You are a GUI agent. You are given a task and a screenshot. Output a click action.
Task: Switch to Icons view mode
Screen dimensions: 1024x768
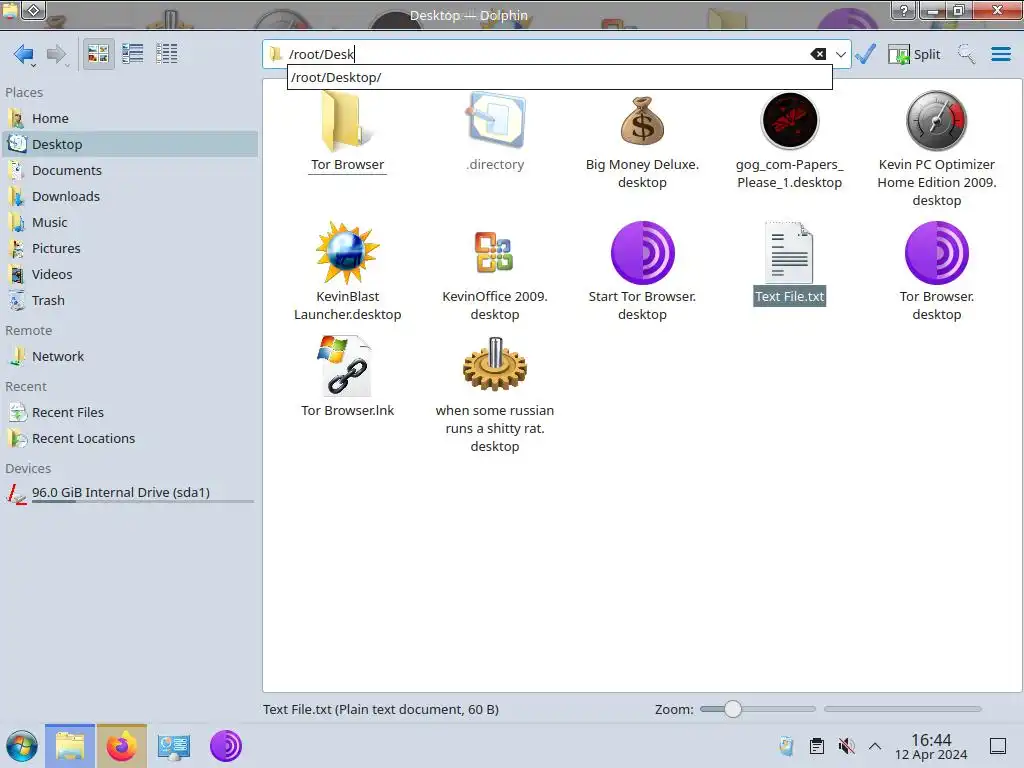pos(98,54)
